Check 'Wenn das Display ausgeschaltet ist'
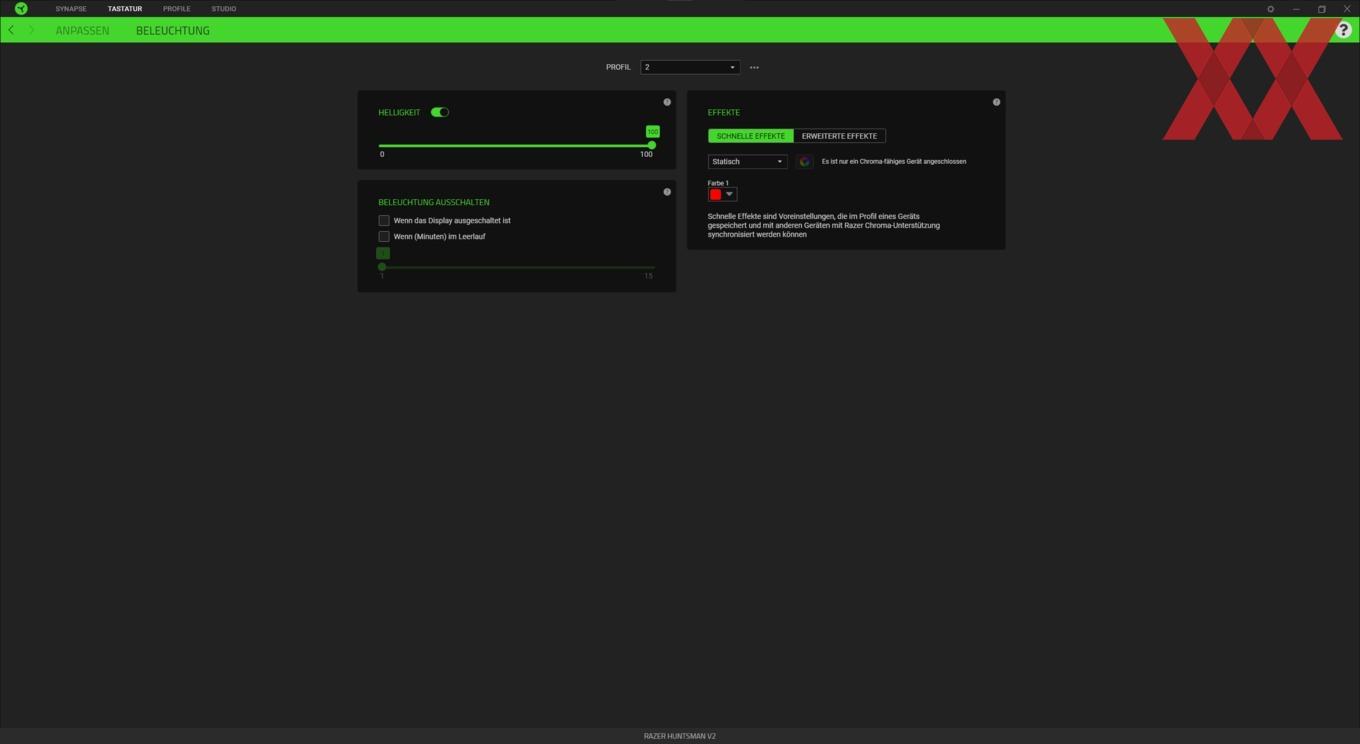Screen dimensions: 1360x744 384,220
